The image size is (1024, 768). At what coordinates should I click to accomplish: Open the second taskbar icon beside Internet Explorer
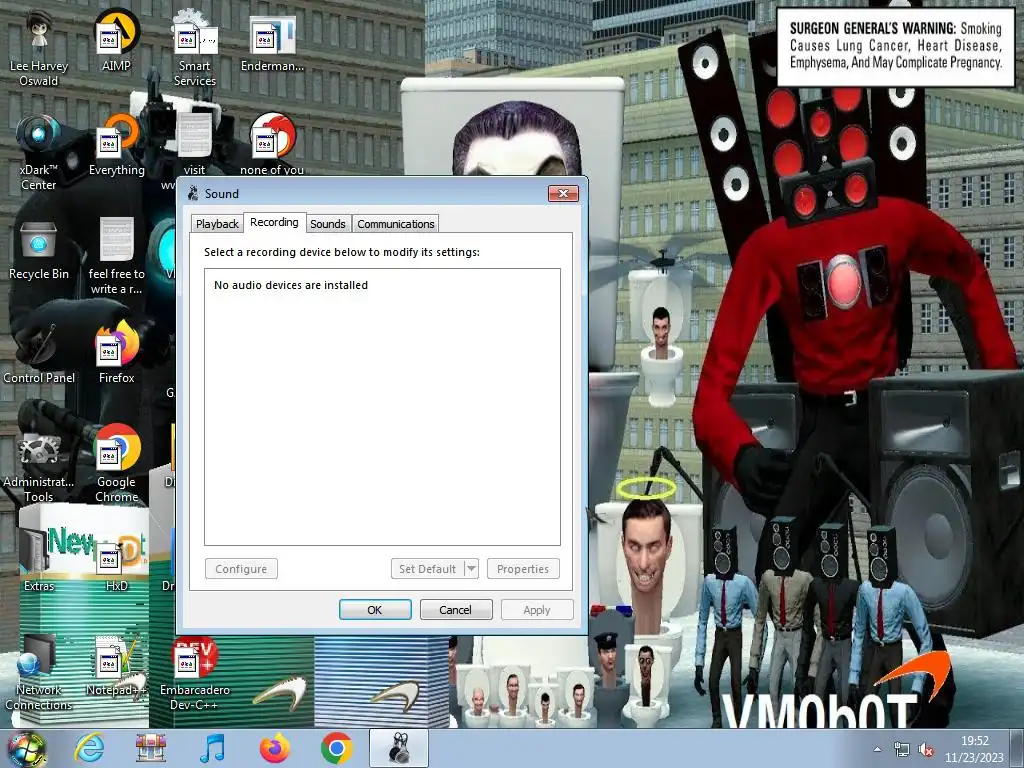151,748
